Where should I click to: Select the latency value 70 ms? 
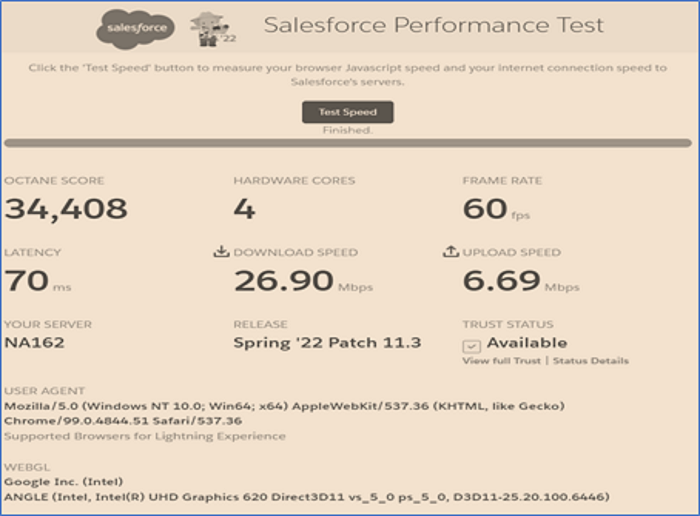pyautogui.click(x=38, y=281)
